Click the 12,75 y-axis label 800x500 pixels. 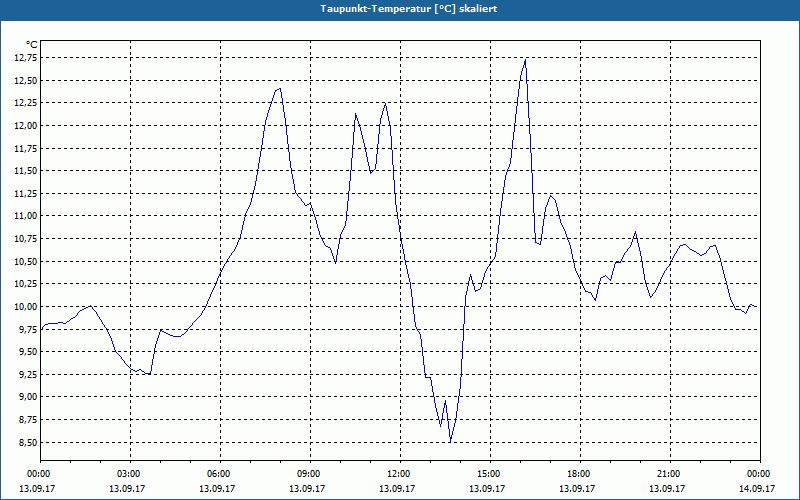tap(26, 58)
